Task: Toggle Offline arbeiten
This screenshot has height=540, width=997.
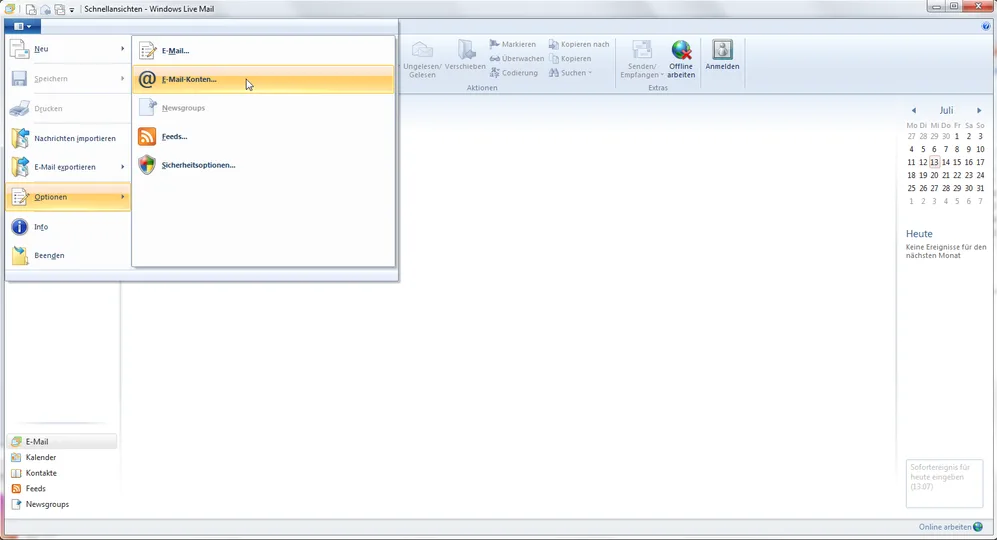Action: (x=680, y=59)
